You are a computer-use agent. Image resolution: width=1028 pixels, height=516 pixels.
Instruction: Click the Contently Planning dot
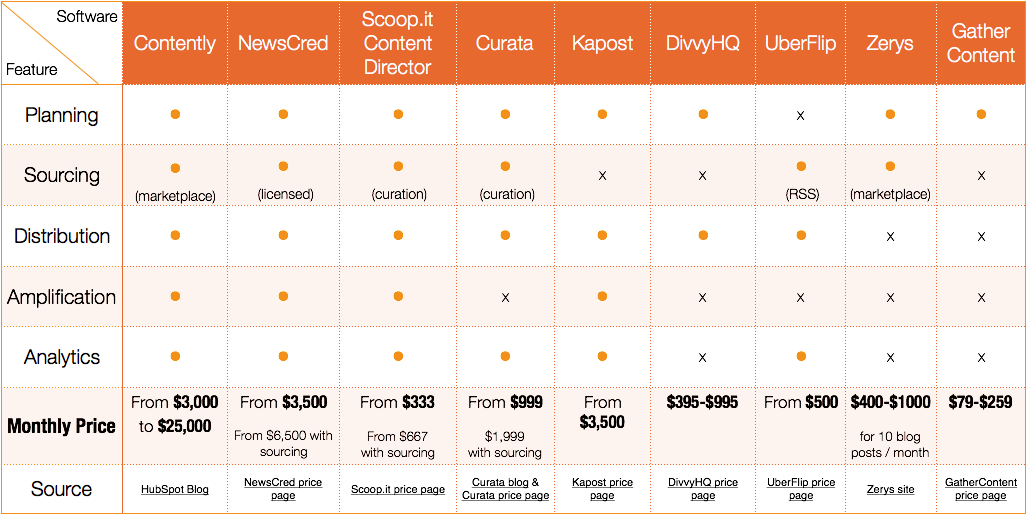(x=175, y=114)
